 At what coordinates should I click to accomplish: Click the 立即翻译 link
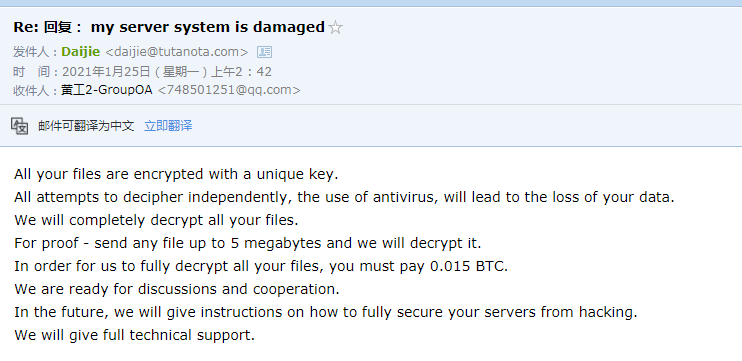point(168,126)
